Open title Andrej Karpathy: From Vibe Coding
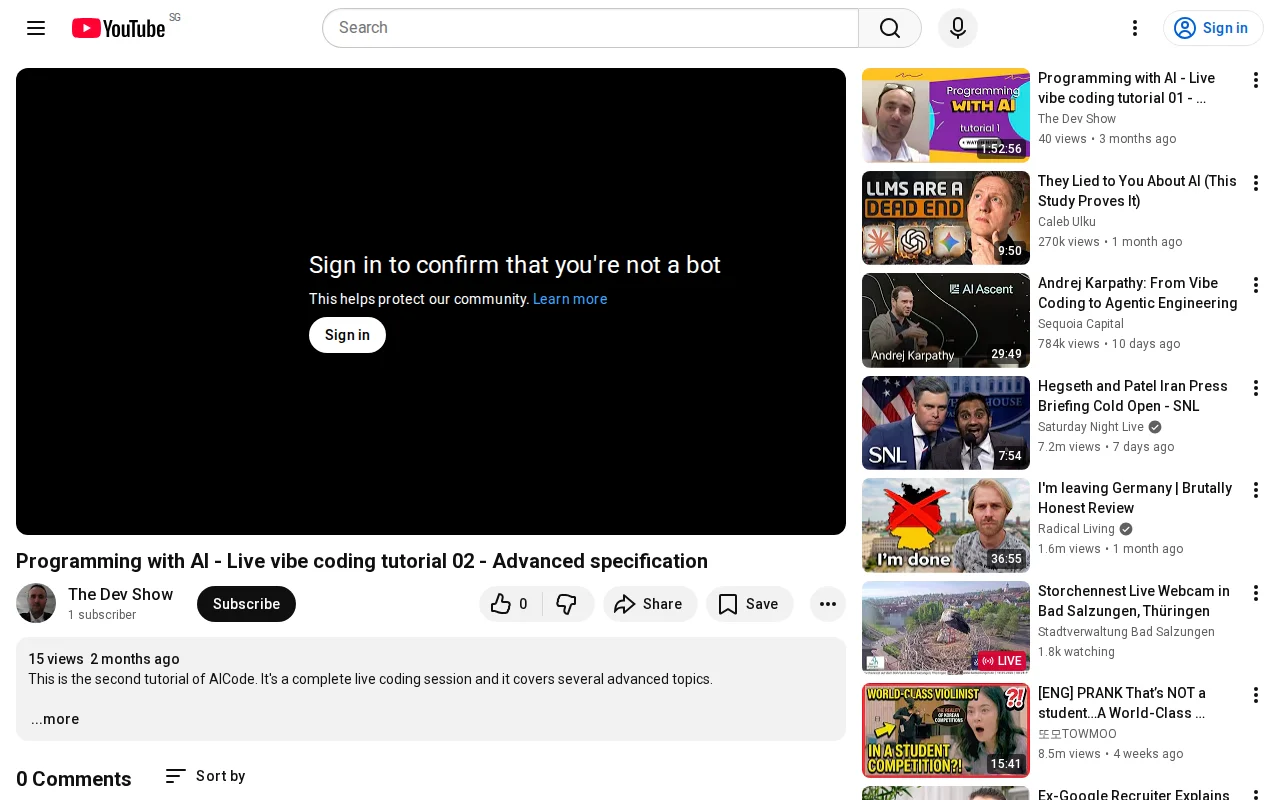The width and height of the screenshot is (1280, 800). point(1138,293)
